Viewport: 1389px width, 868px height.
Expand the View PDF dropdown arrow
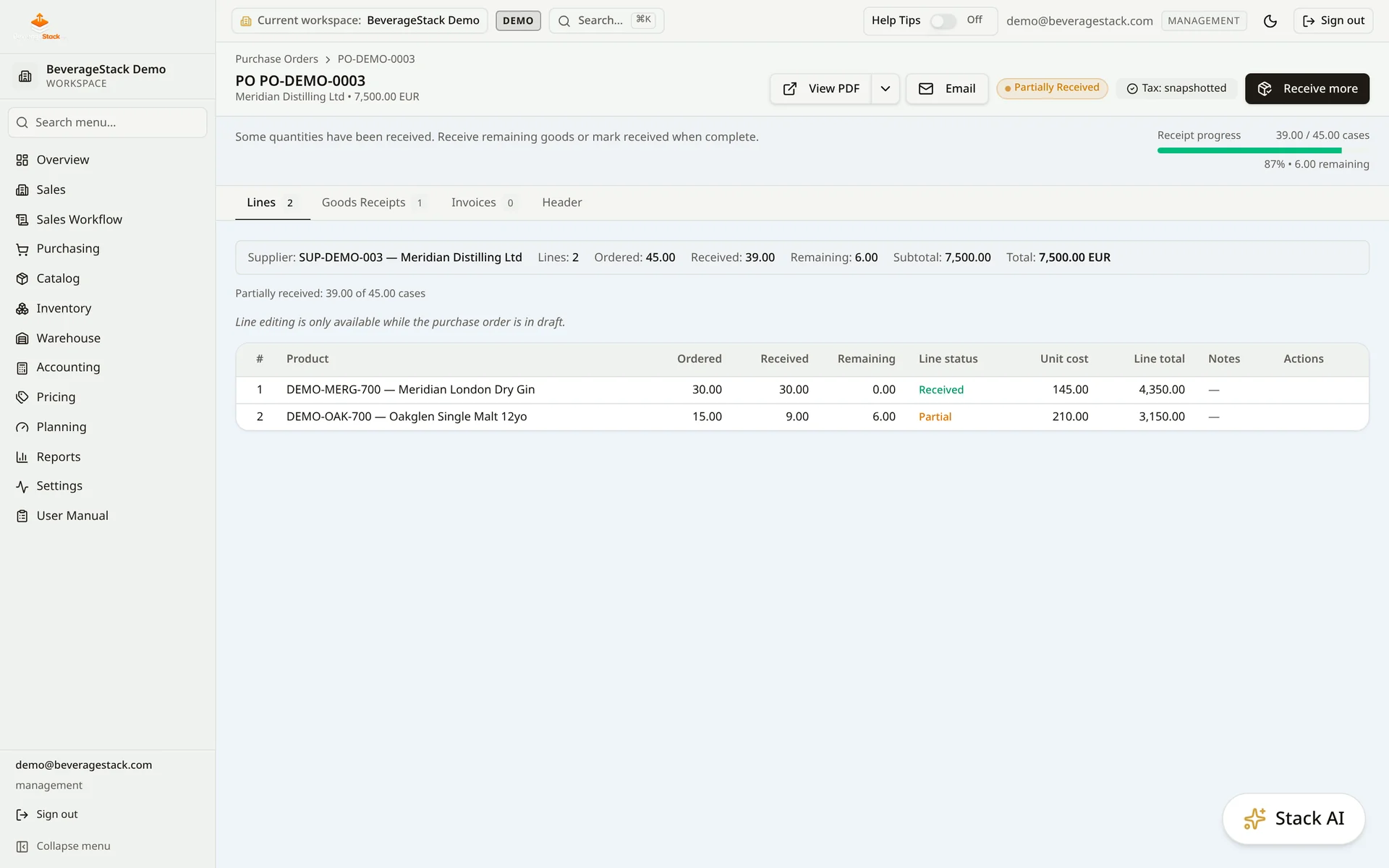(885, 88)
